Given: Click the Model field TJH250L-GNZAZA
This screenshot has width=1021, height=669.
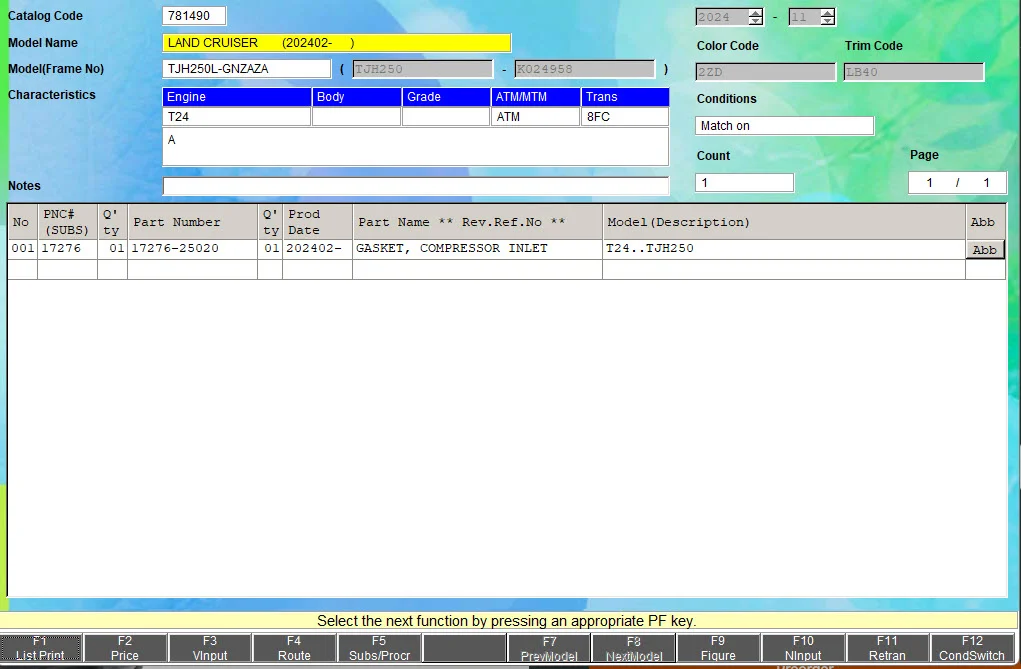Looking at the screenshot, I should 247,69.
